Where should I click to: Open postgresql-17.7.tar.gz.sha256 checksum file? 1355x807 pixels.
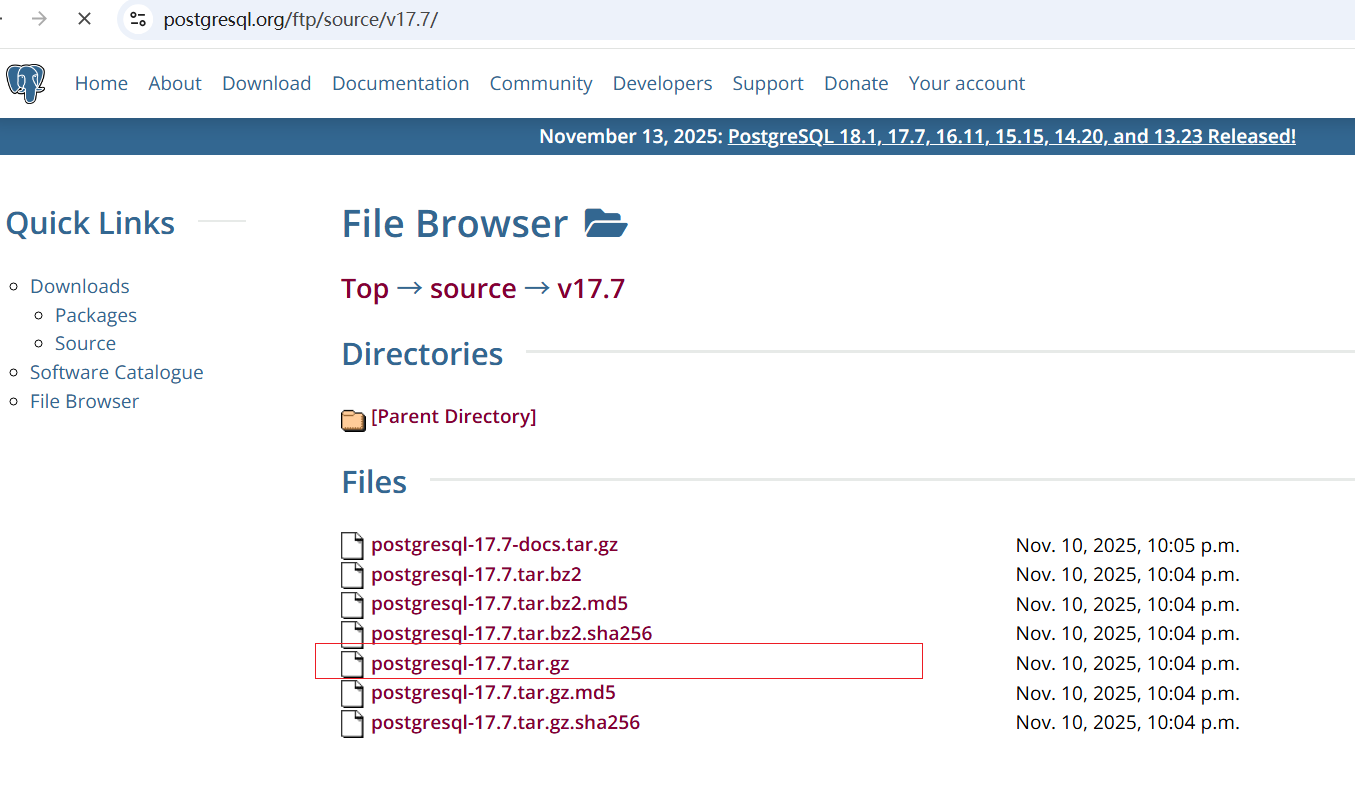(505, 722)
